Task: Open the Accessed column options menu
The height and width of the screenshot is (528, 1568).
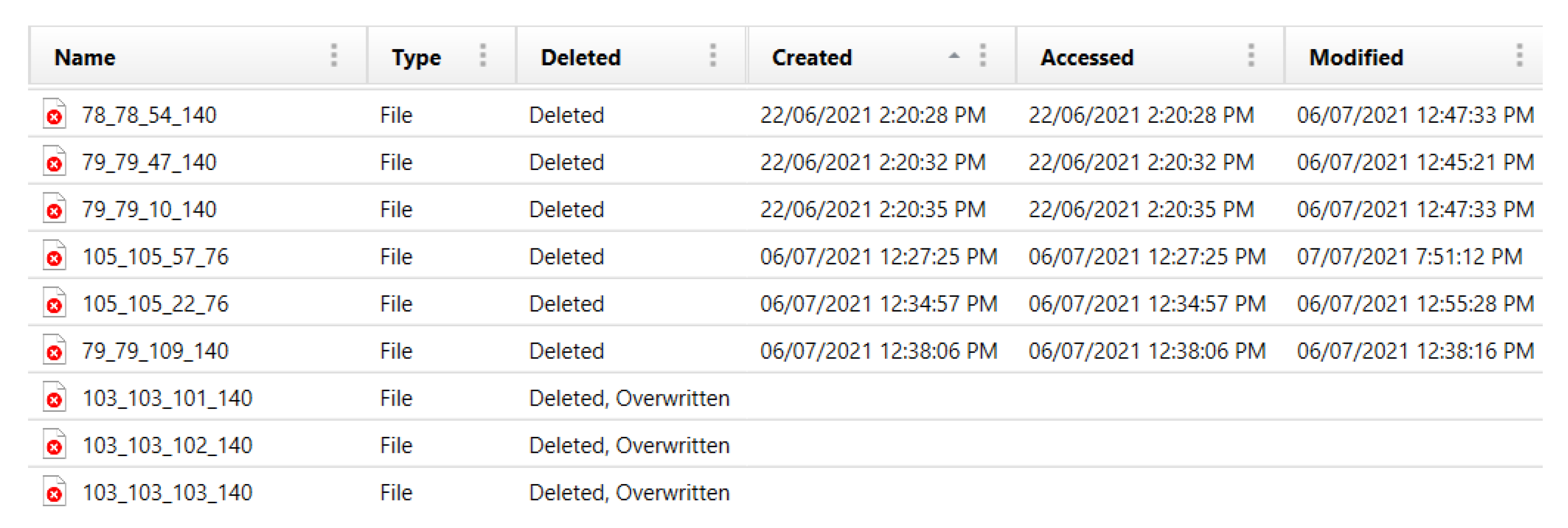Action: point(1251,56)
